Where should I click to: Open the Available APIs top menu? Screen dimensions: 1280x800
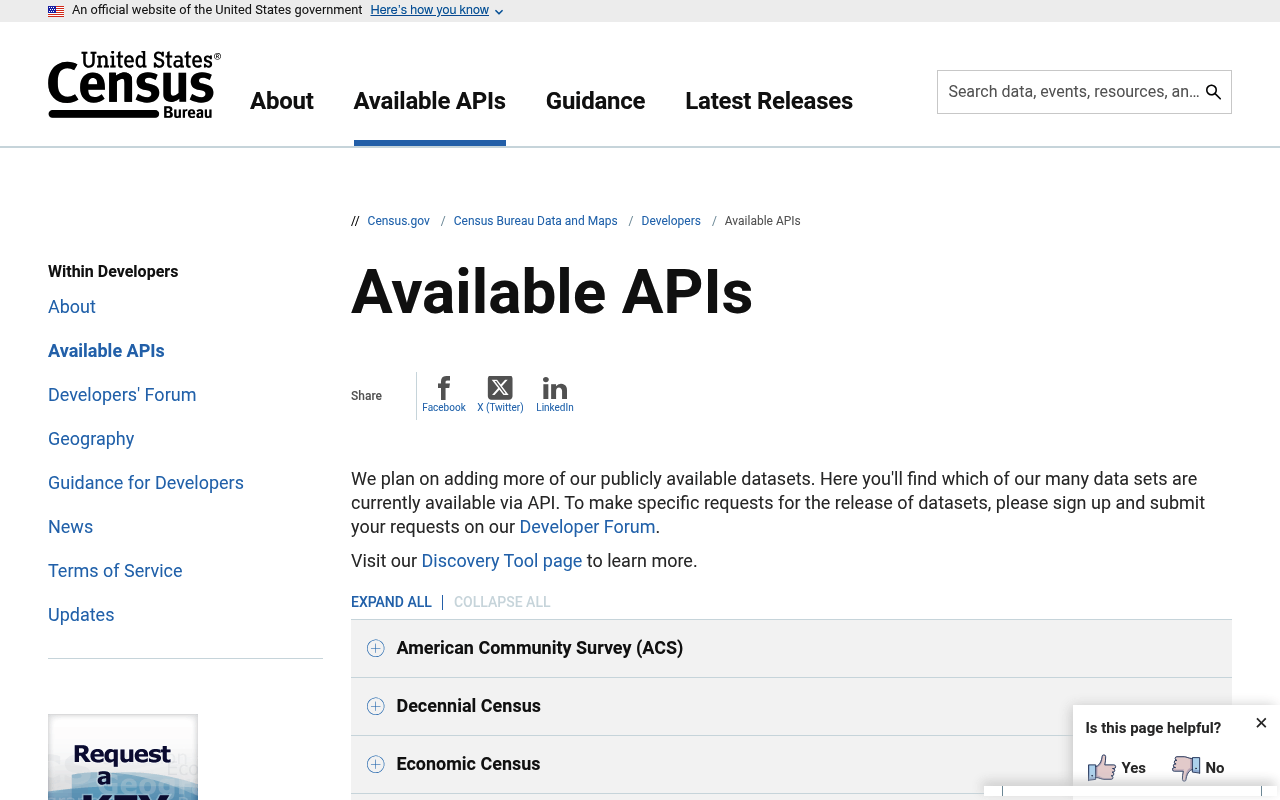click(430, 101)
